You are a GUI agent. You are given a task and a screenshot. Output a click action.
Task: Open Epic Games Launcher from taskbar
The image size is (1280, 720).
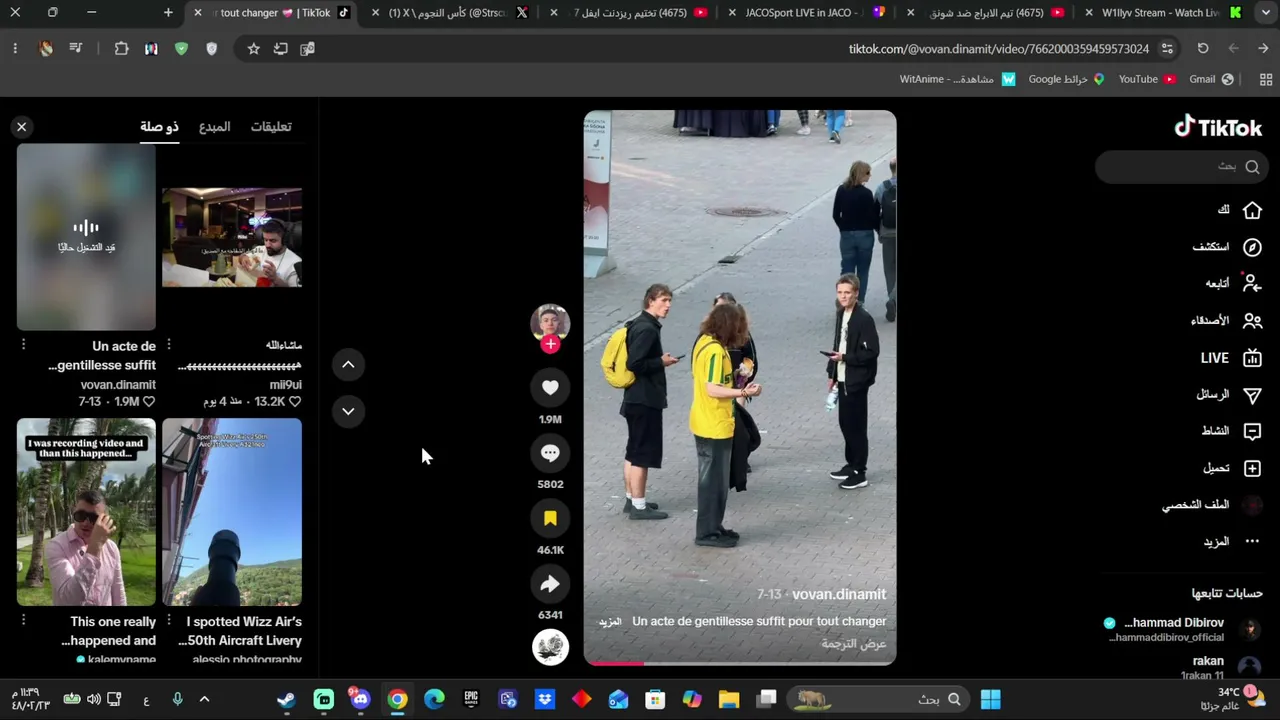(x=471, y=699)
